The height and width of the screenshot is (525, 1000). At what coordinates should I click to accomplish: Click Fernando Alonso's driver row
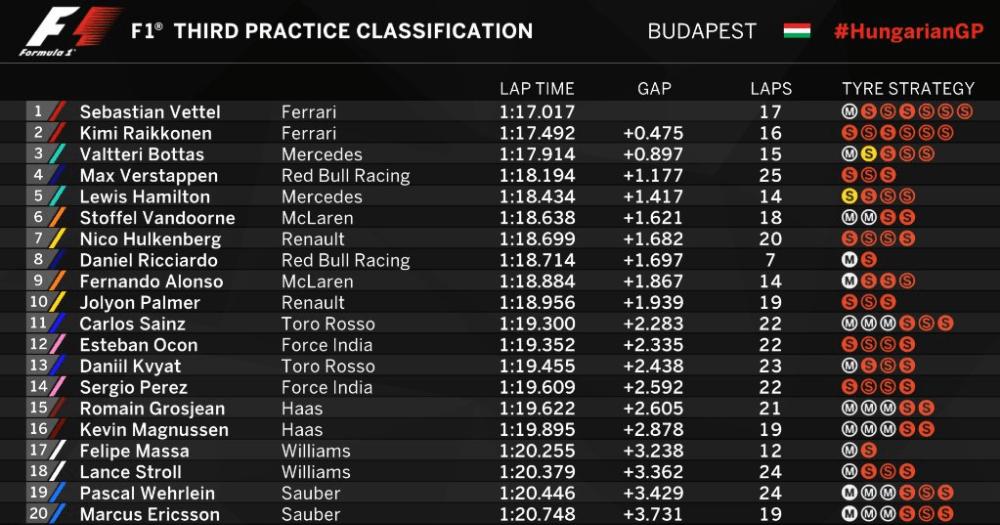click(x=500, y=281)
